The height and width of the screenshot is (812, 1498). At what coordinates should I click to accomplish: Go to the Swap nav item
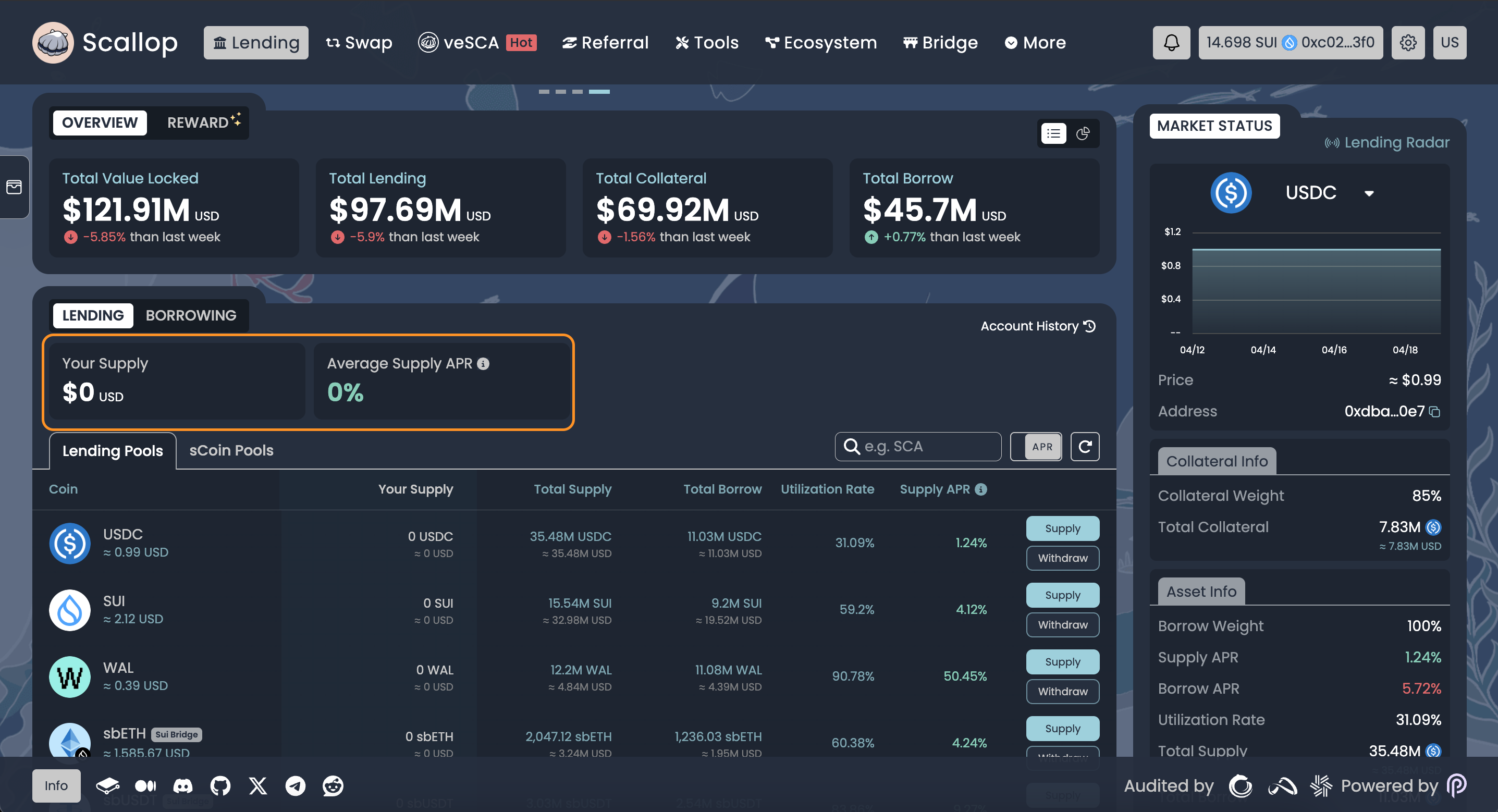(359, 42)
